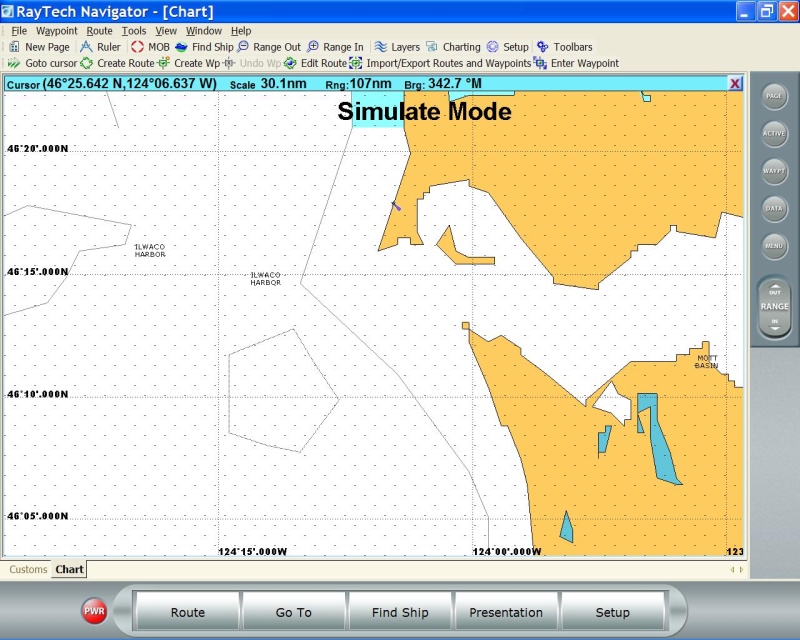Activate the MOB man overboard icon

click(137, 47)
